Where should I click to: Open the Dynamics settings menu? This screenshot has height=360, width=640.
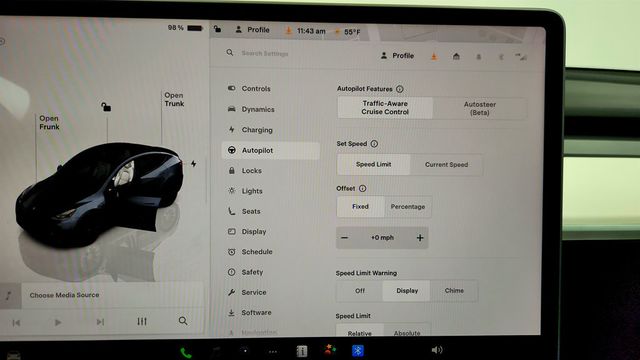(251, 109)
